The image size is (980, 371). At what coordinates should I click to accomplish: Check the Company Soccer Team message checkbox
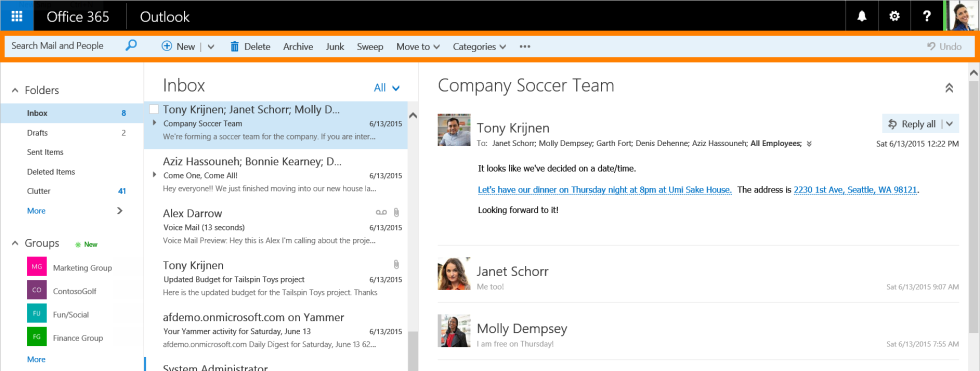(154, 109)
